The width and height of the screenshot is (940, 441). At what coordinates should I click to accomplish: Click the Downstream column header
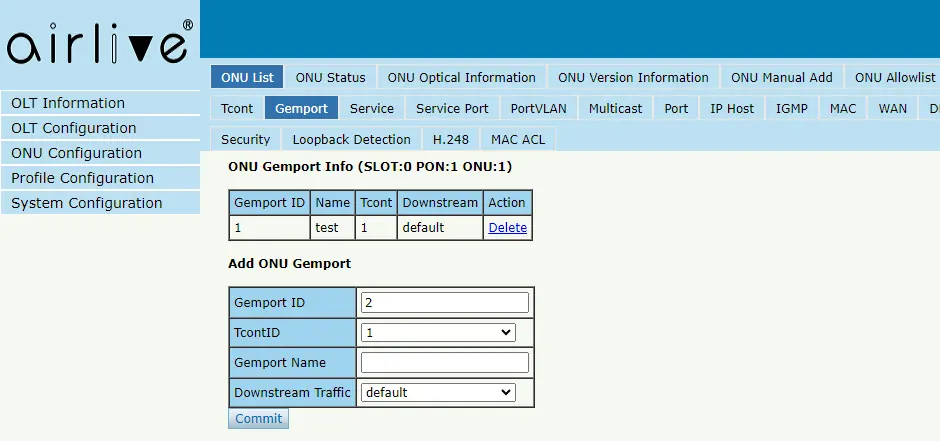coord(440,203)
